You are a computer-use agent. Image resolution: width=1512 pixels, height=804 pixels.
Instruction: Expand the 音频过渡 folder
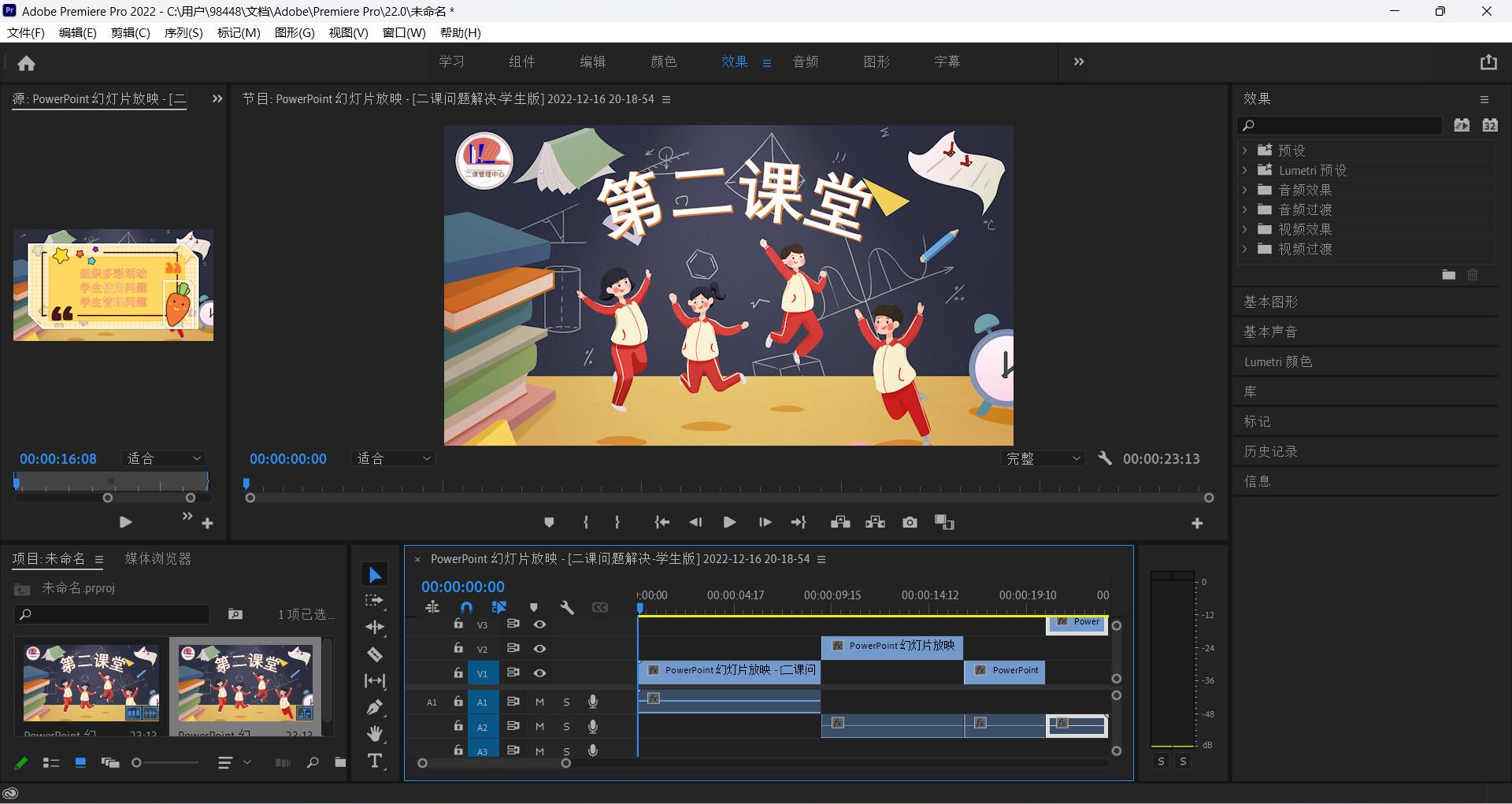(1244, 209)
